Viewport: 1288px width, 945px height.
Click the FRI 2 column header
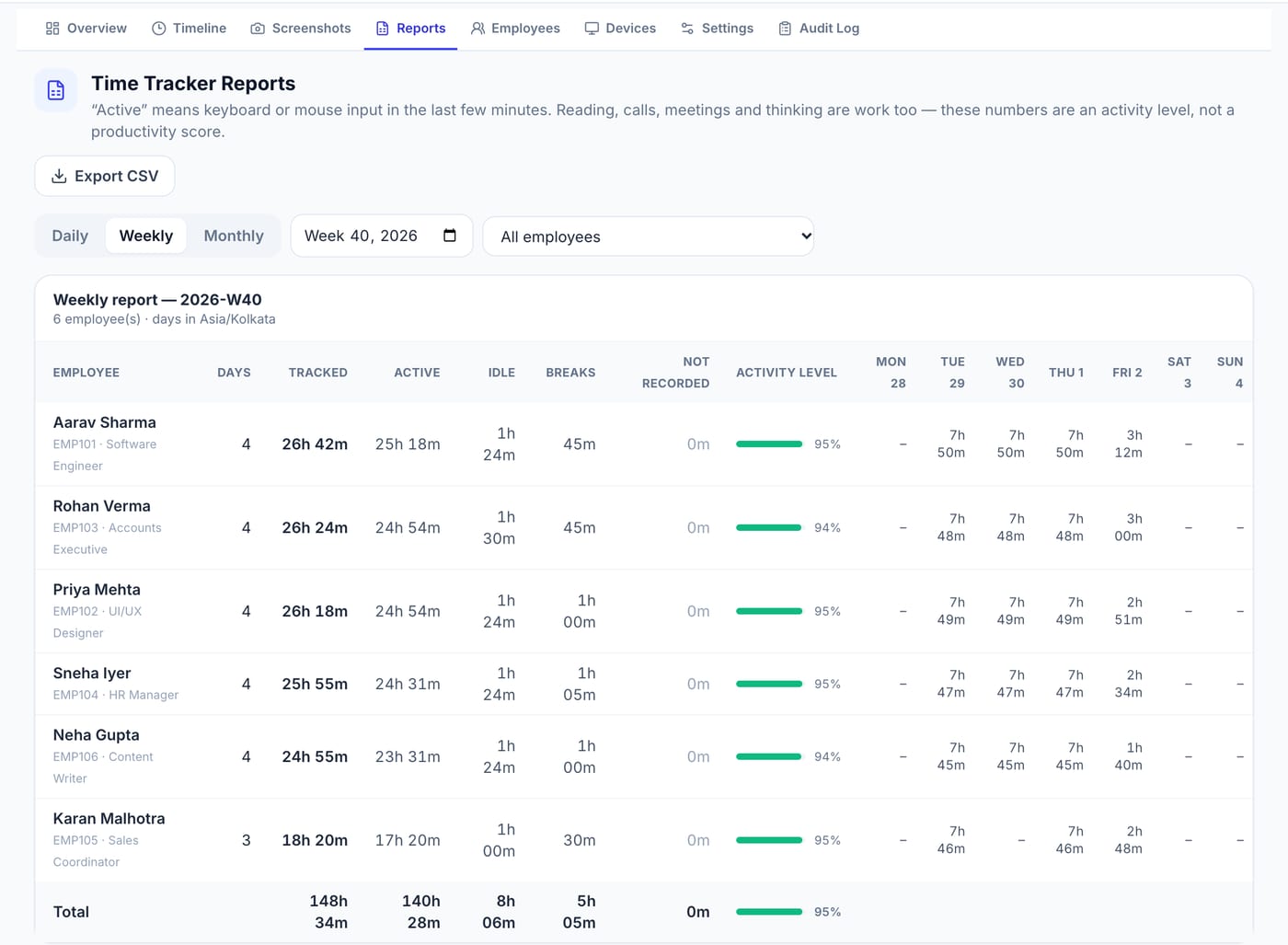tap(1127, 373)
